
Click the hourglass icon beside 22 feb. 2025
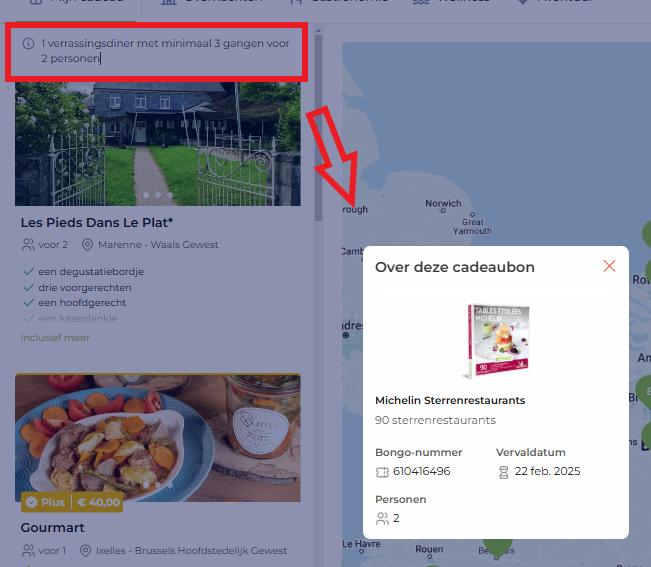(503, 472)
